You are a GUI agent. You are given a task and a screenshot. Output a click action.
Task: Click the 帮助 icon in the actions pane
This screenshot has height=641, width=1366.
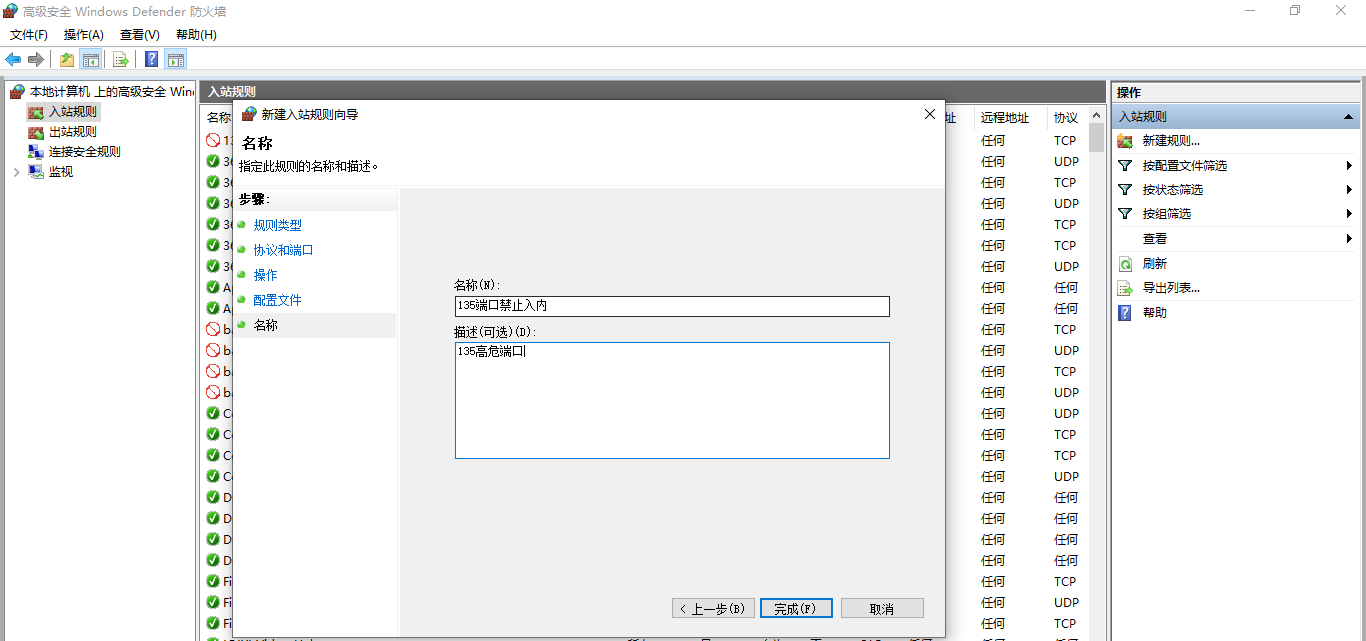1125,312
